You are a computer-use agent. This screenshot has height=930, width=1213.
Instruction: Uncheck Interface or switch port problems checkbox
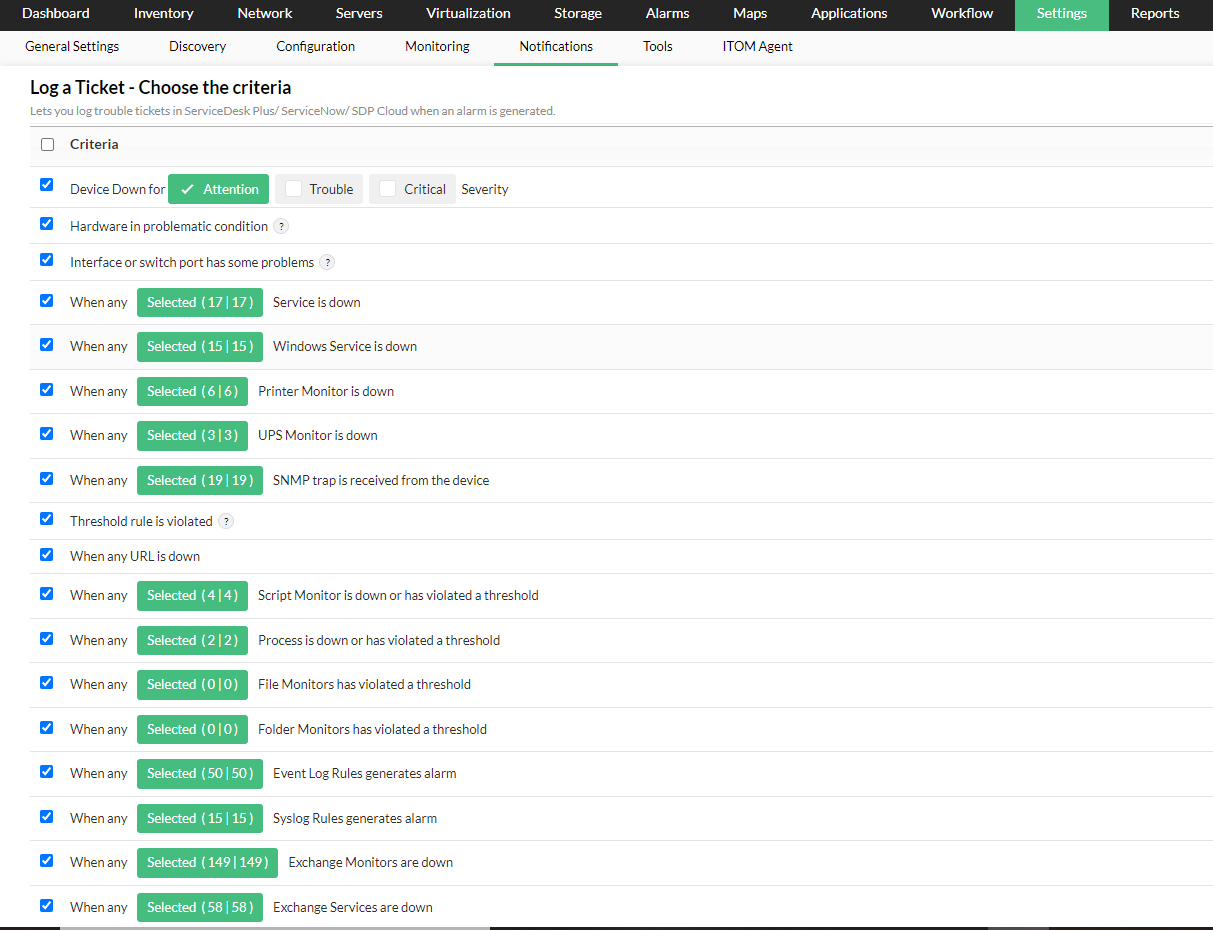coord(46,260)
